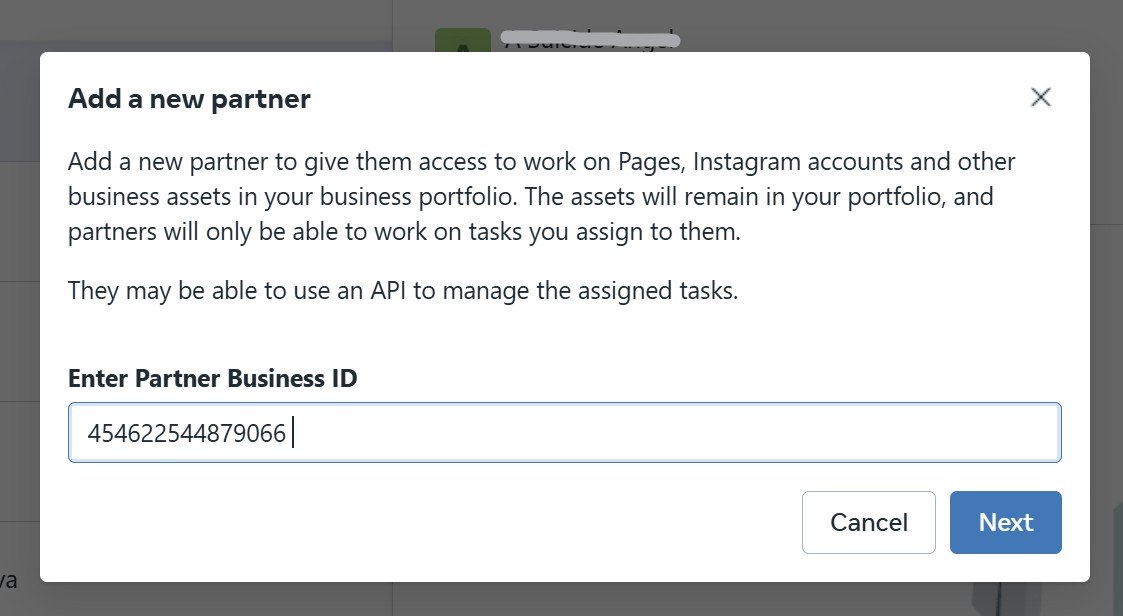Click the scribbled-out name above the dialog

592,39
